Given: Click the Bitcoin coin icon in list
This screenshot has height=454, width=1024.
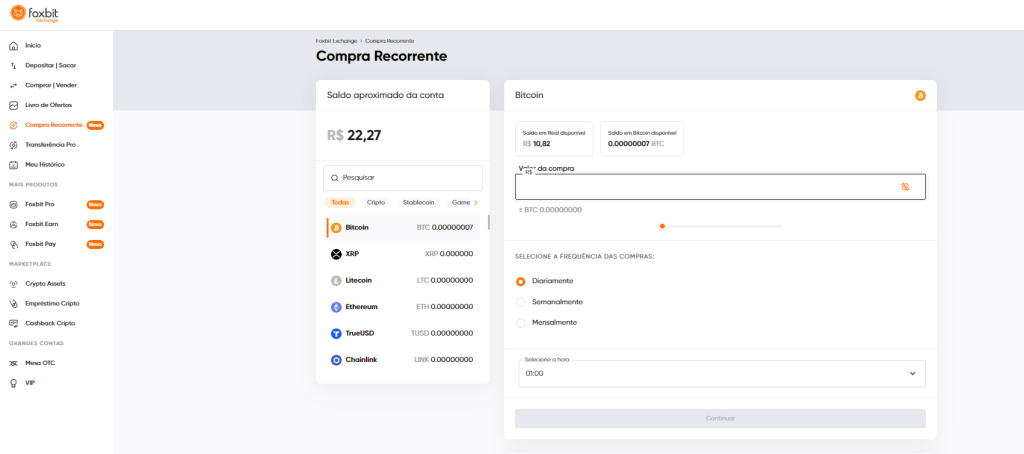Looking at the screenshot, I should [336, 228].
